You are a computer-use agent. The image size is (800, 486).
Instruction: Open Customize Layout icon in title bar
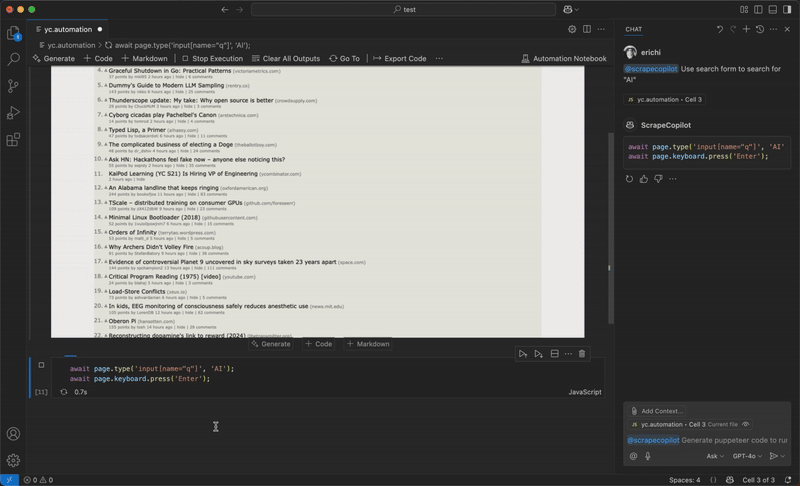744,9
